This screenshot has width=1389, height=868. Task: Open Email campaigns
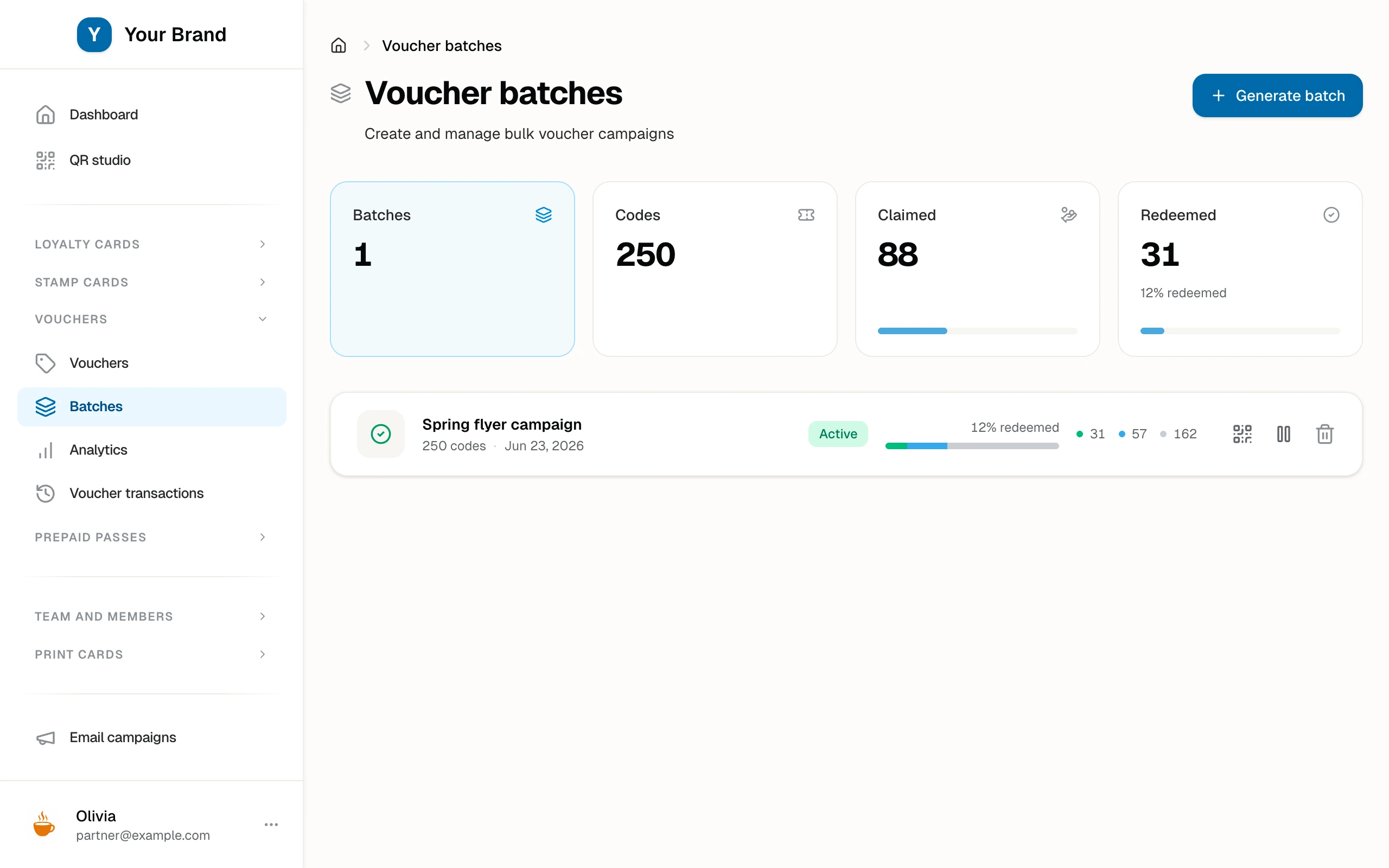coord(151,737)
